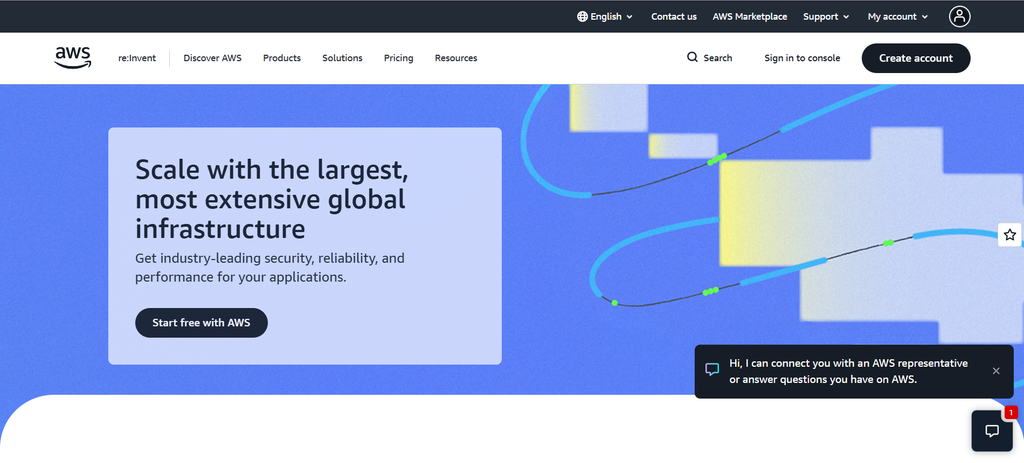Click Sign in to console

pos(802,57)
